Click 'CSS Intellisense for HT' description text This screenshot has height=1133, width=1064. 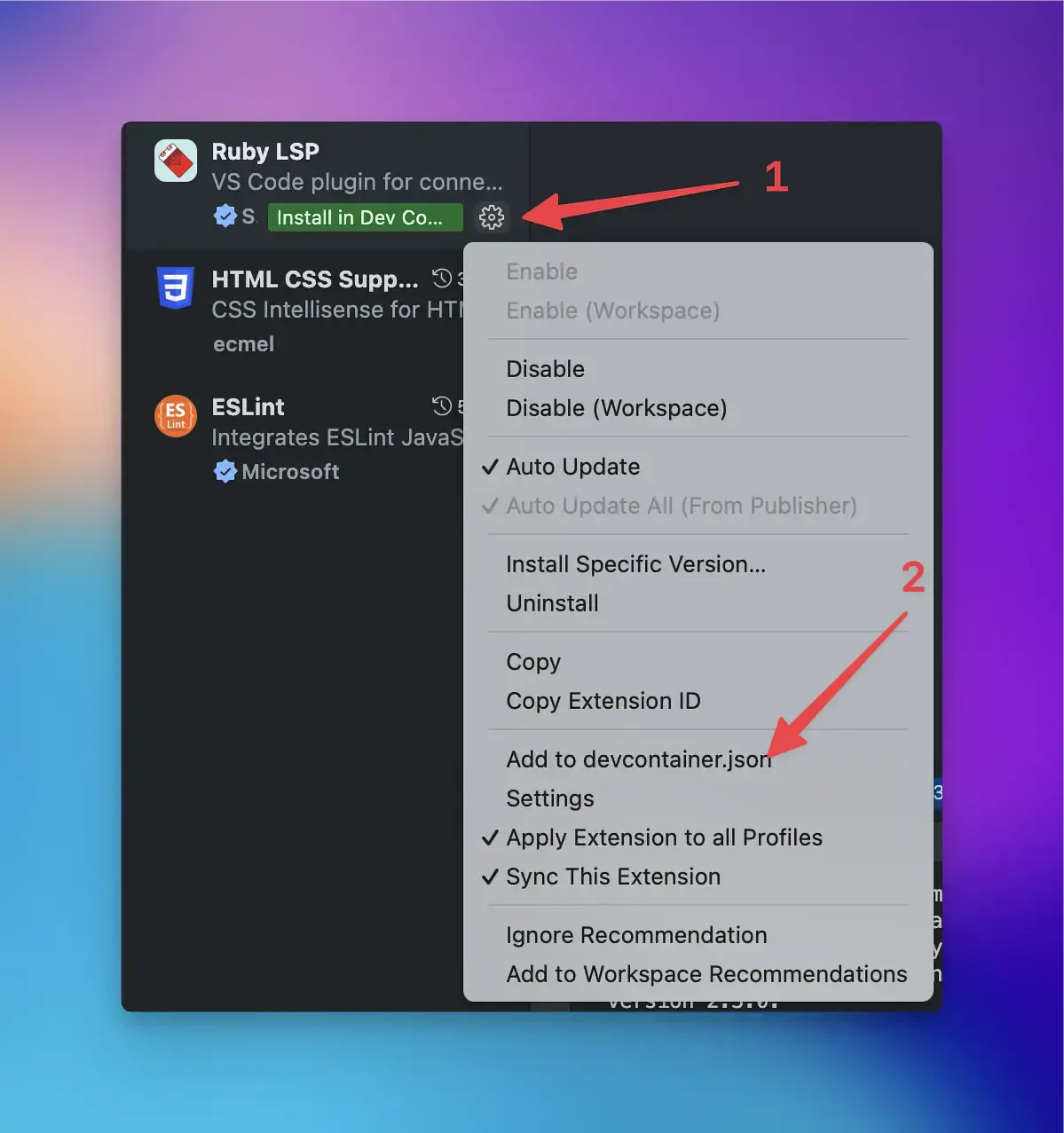click(x=337, y=310)
